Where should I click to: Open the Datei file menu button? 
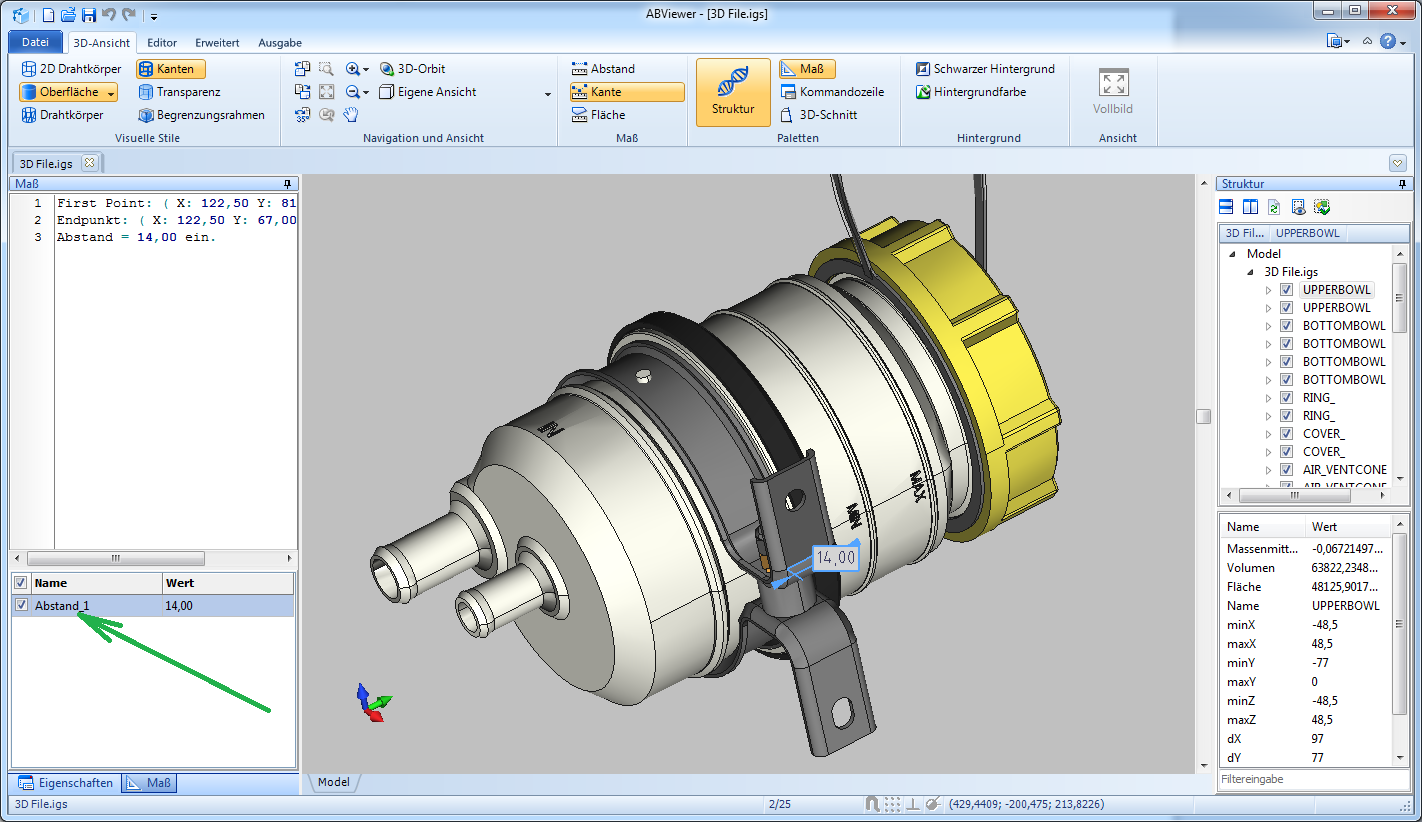coord(35,42)
